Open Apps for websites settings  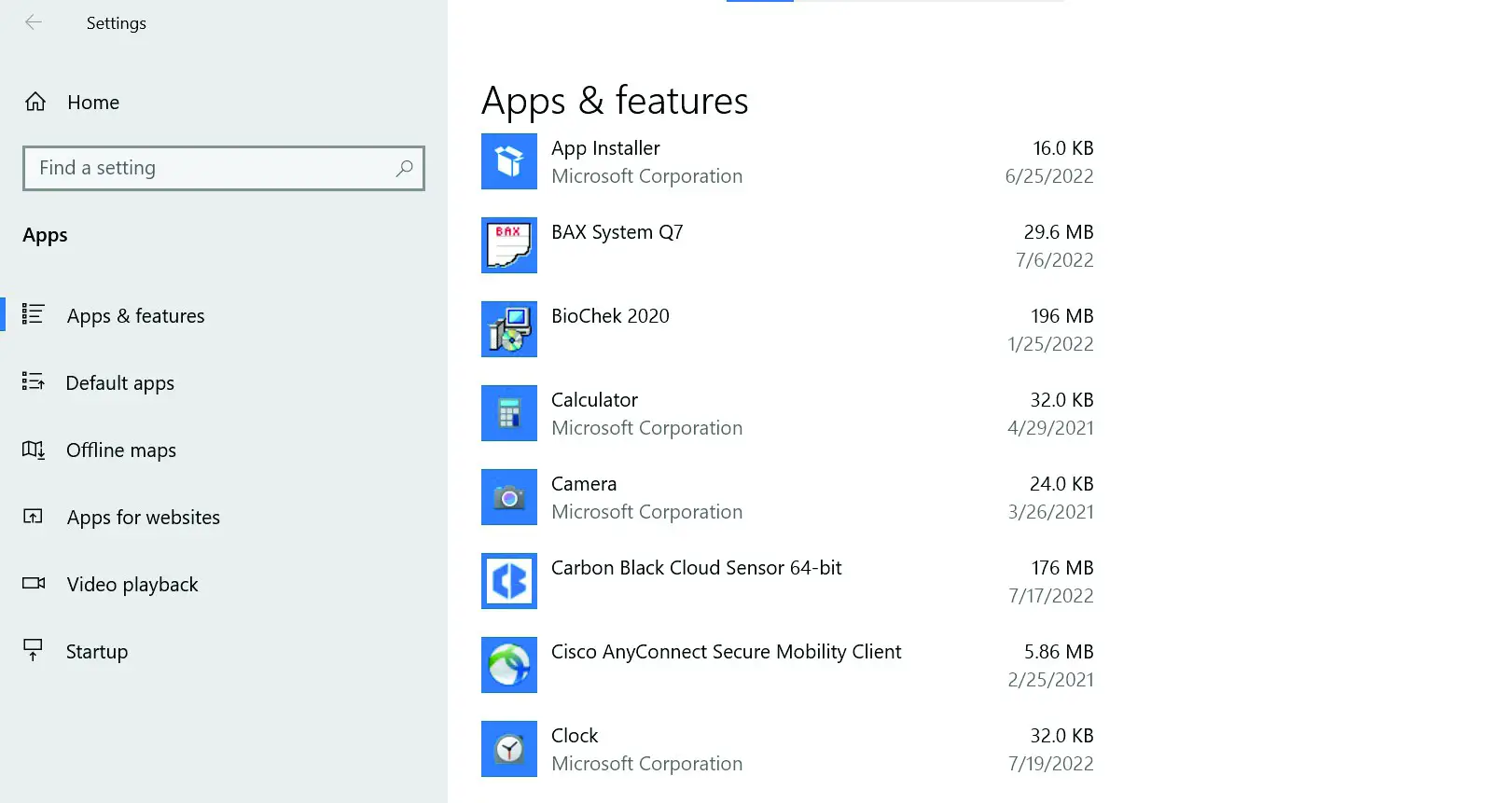pyautogui.click(x=143, y=518)
